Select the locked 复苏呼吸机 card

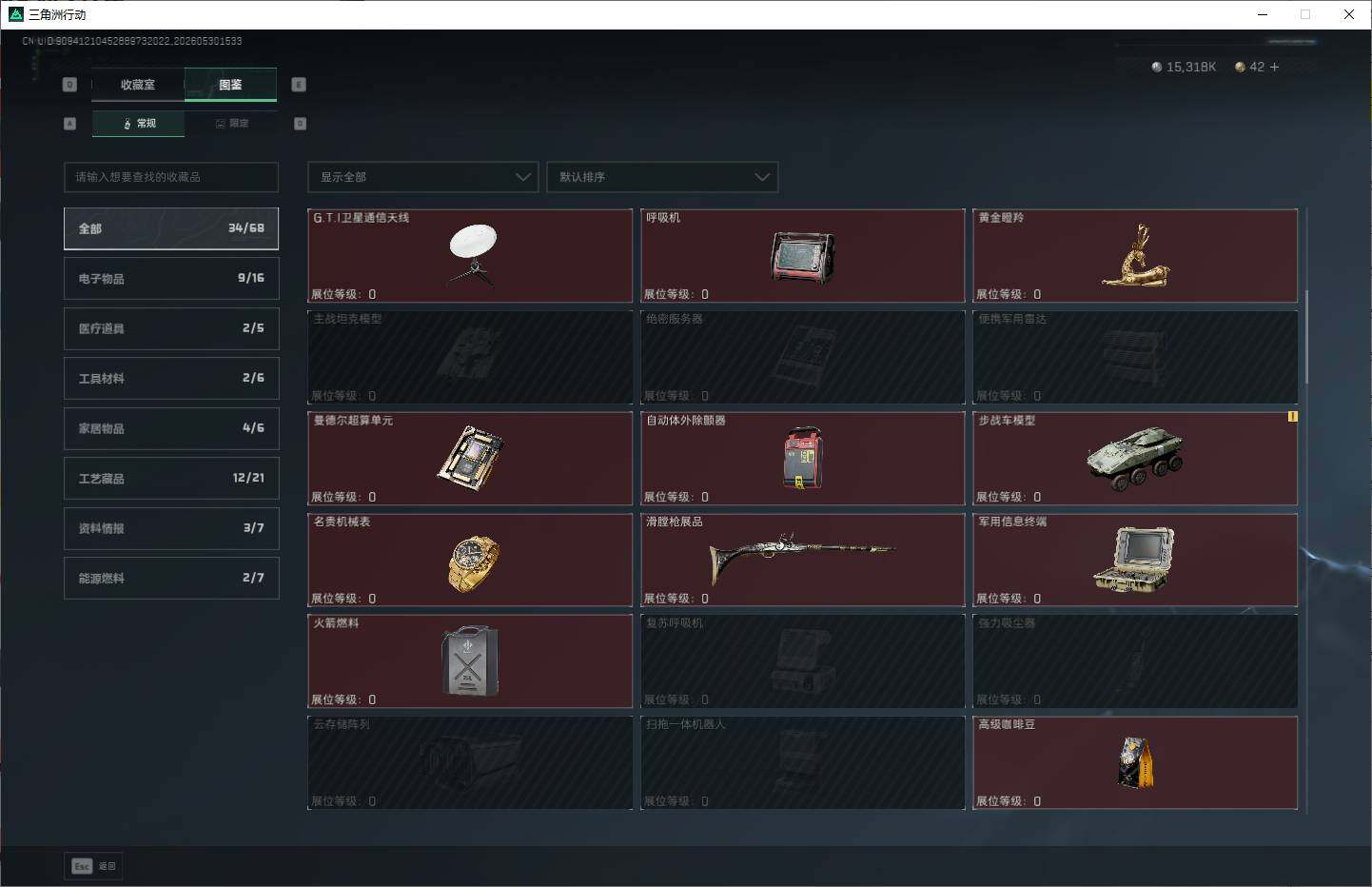pos(803,661)
